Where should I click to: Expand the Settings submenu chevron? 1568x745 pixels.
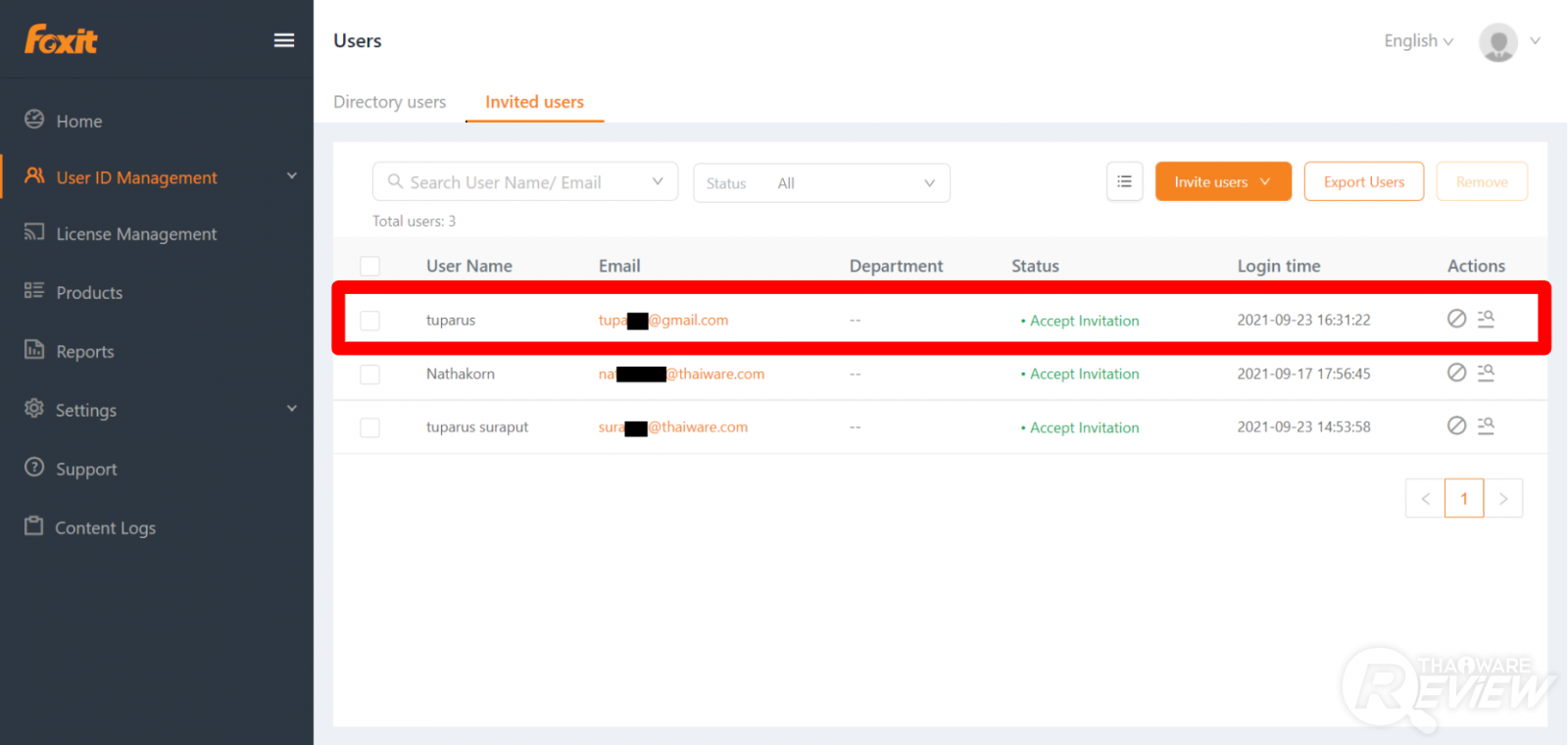291,409
